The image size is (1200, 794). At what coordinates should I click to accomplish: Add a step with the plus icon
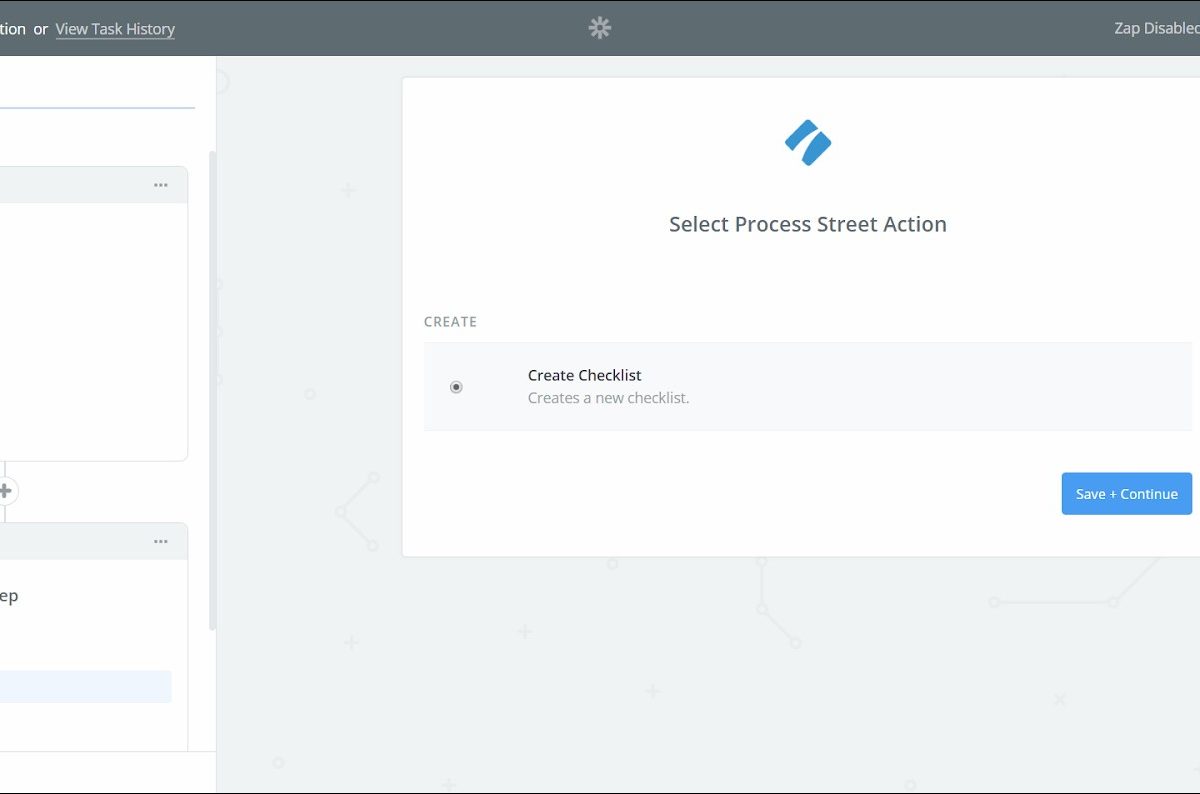[5, 491]
